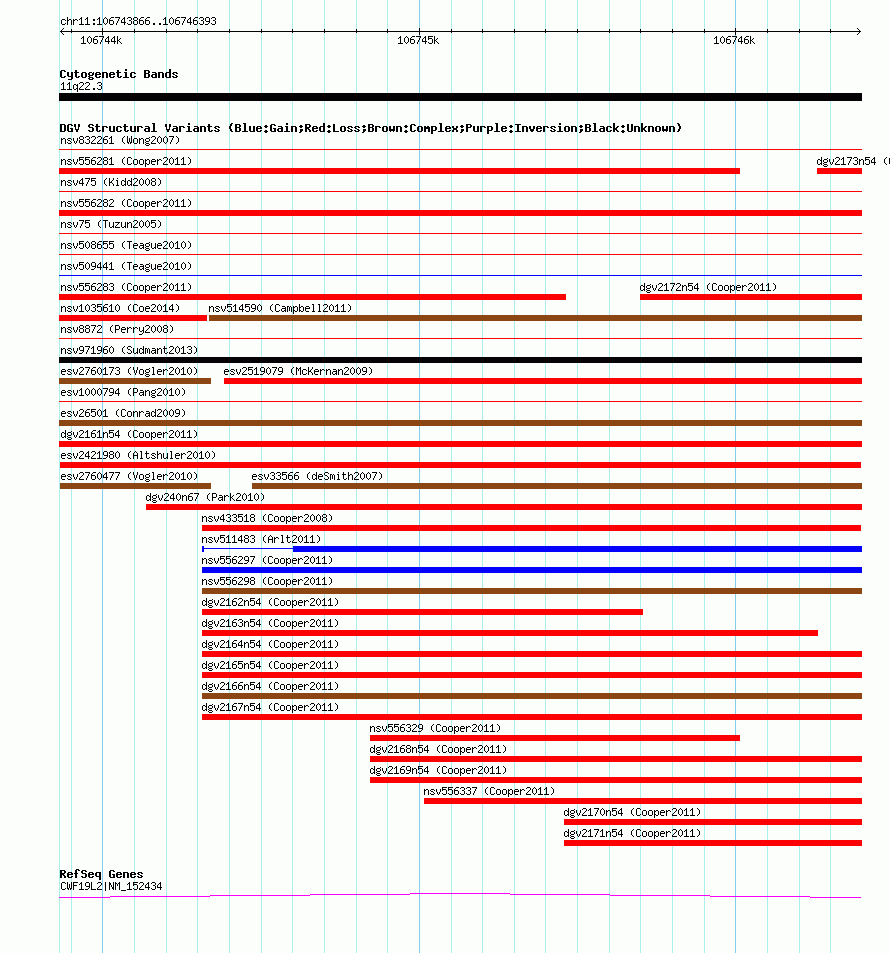Click the dgv2163n54 (Cooper2011) label
Image resolution: width=890 pixels, height=953 pixels.
(271, 624)
